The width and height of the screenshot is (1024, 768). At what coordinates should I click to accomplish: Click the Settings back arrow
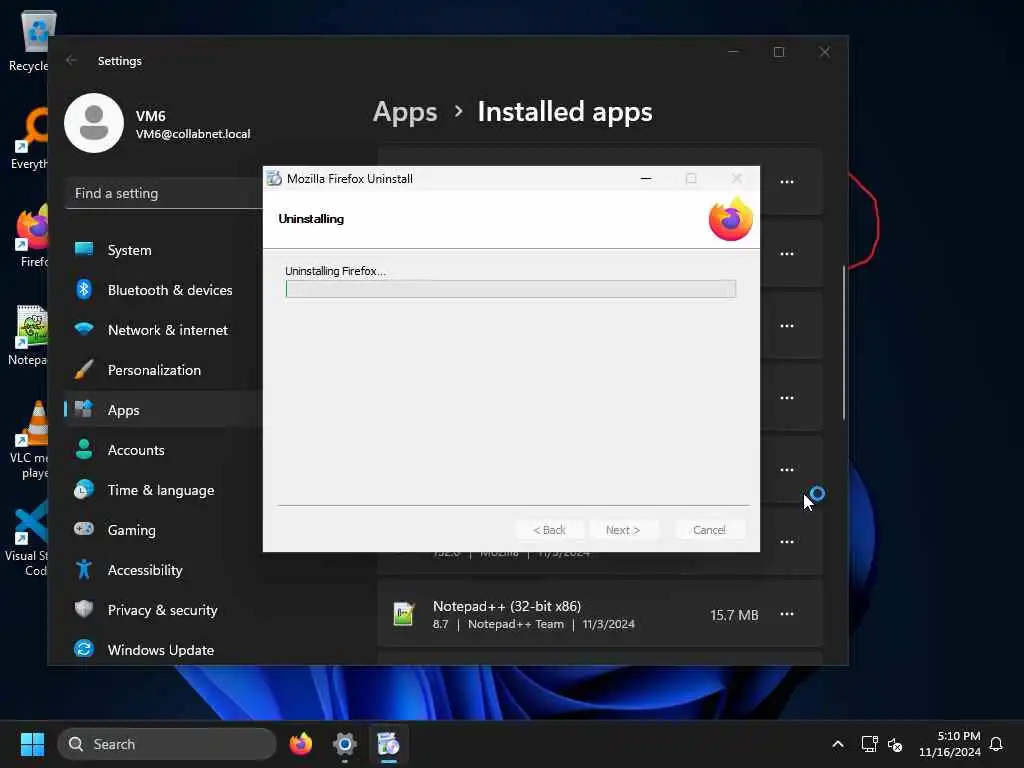(71, 60)
